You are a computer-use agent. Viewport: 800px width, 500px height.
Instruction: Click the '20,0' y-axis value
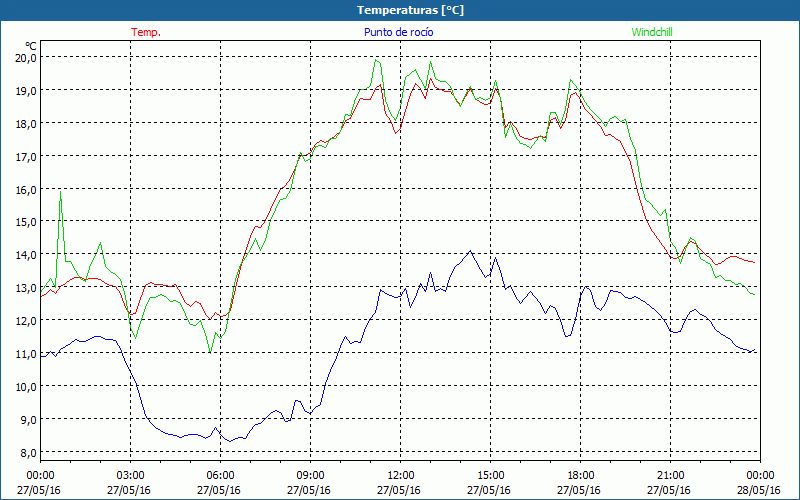point(26,58)
